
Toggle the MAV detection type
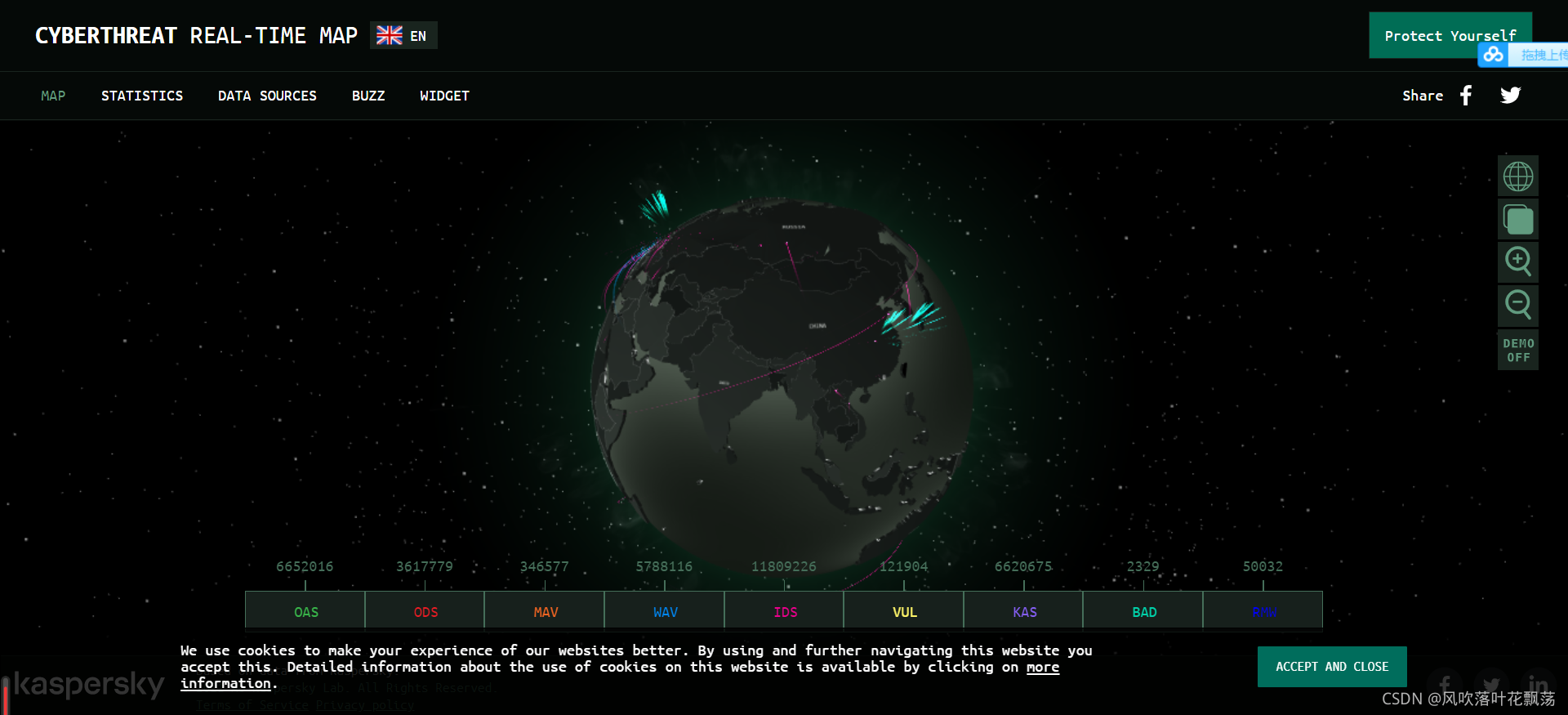[546, 611]
